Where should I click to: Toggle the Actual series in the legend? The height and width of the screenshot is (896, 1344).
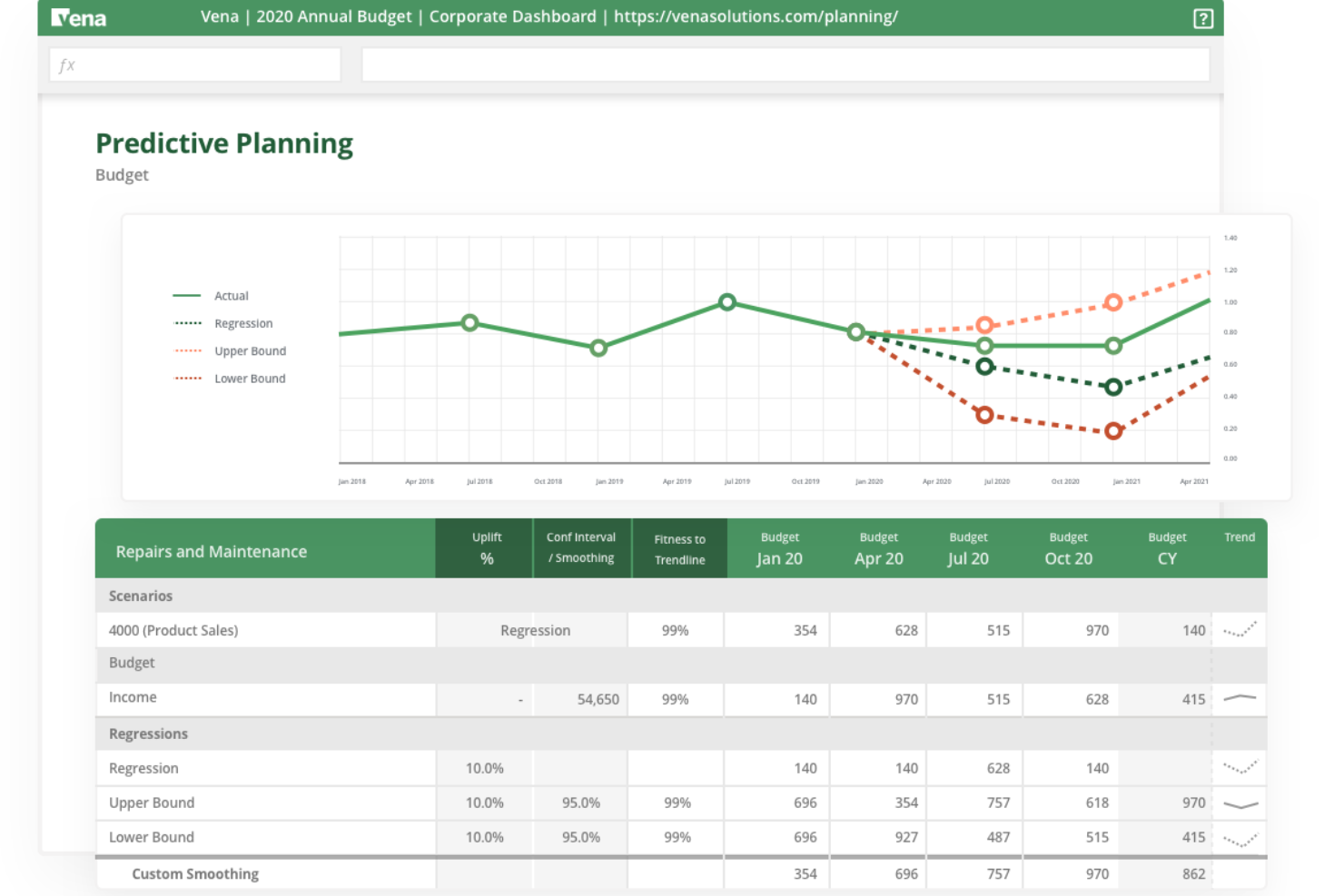(232, 295)
